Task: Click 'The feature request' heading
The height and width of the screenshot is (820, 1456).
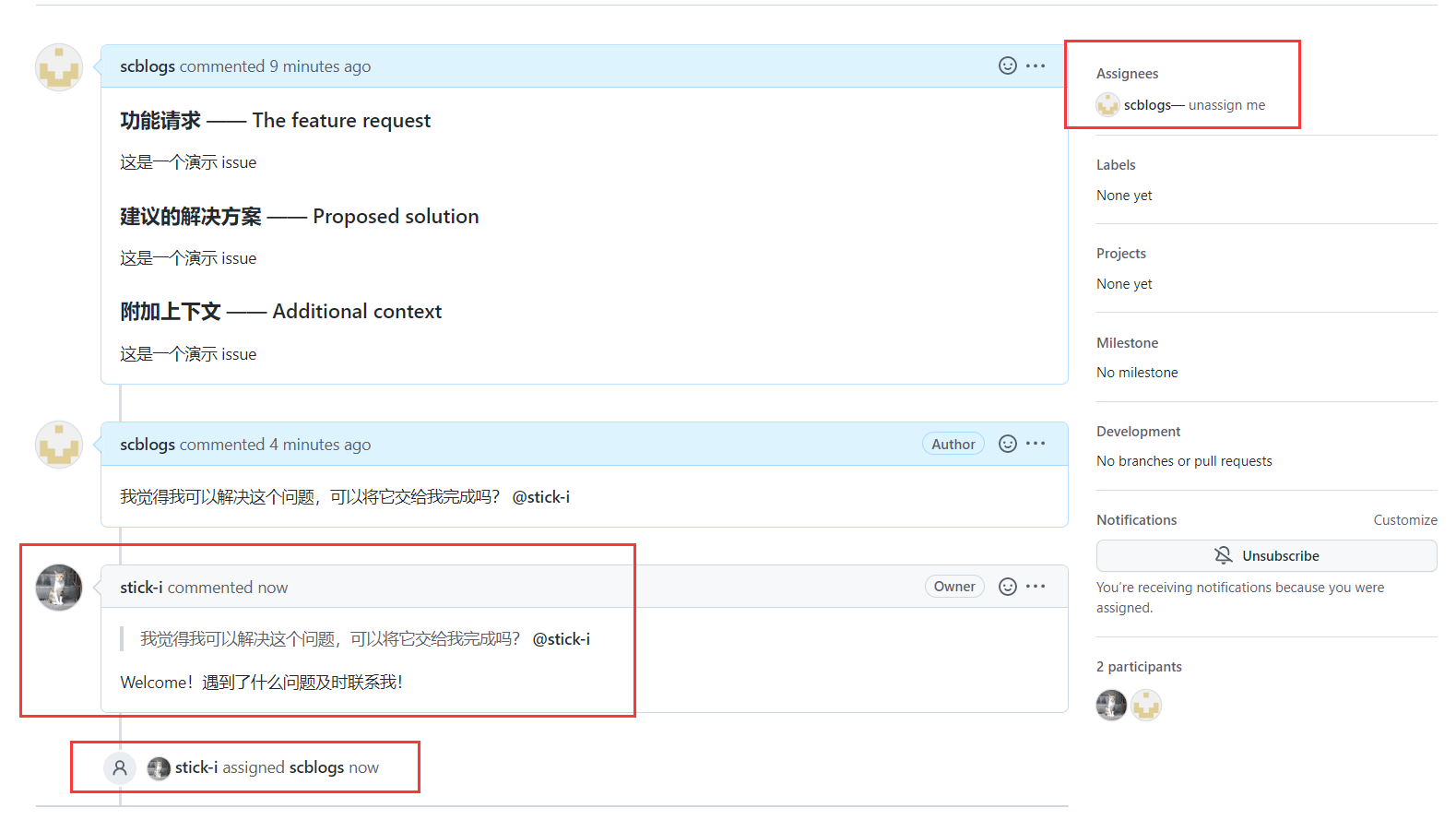Action: point(341,121)
